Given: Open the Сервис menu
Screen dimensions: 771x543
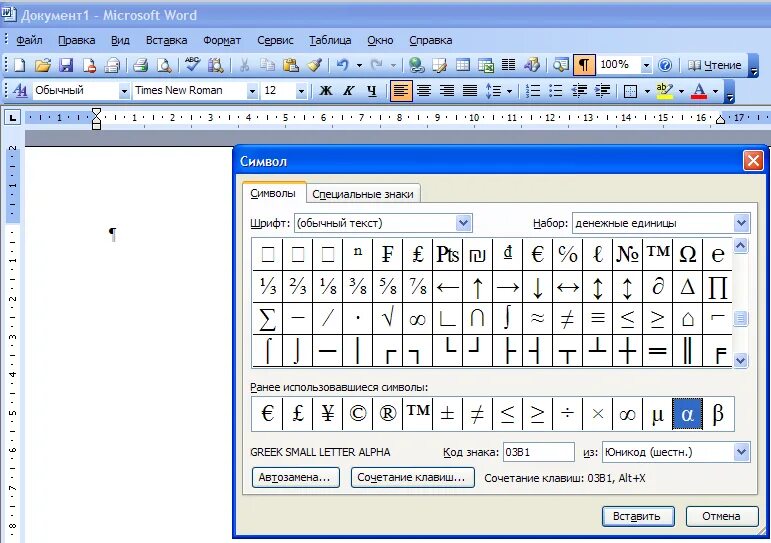Looking at the screenshot, I should coord(275,40).
